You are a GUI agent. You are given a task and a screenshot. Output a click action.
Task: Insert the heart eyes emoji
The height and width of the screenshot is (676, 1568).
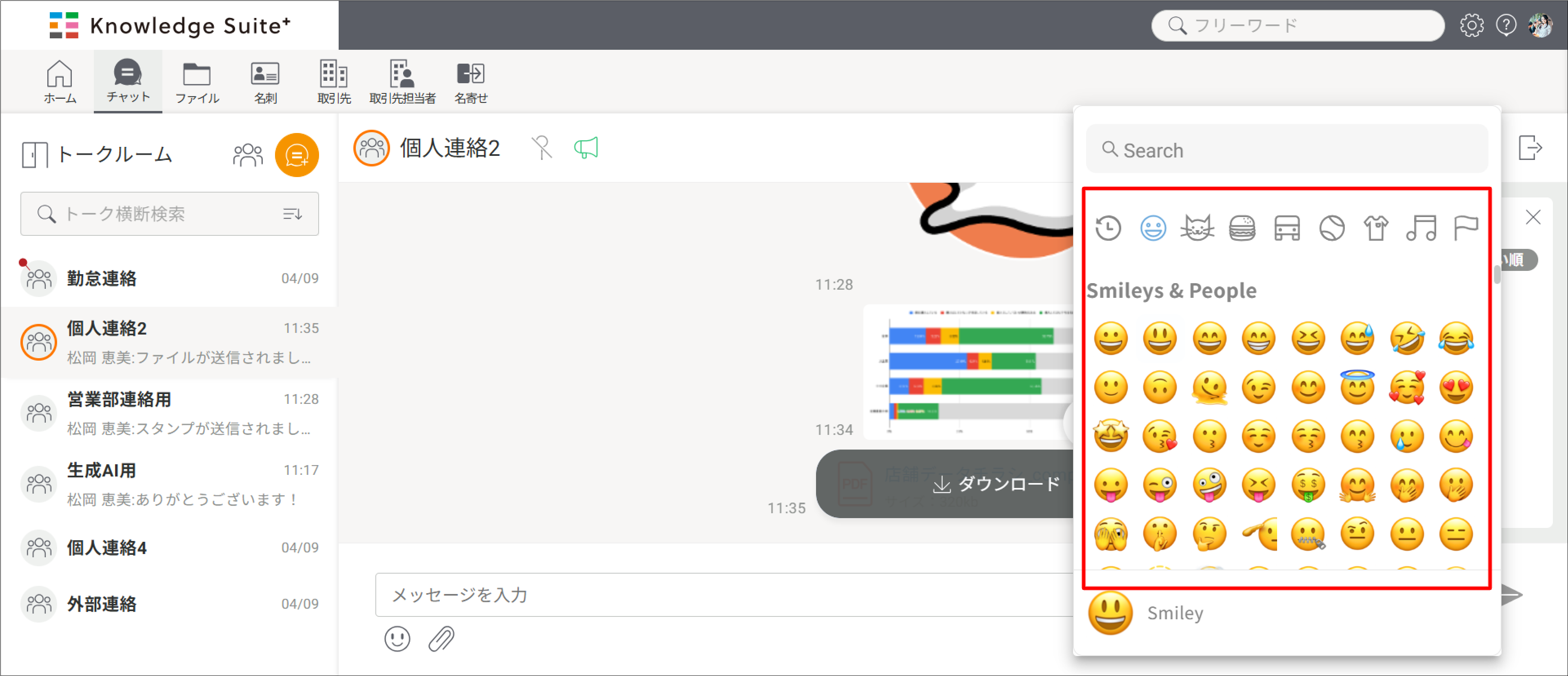point(1456,388)
